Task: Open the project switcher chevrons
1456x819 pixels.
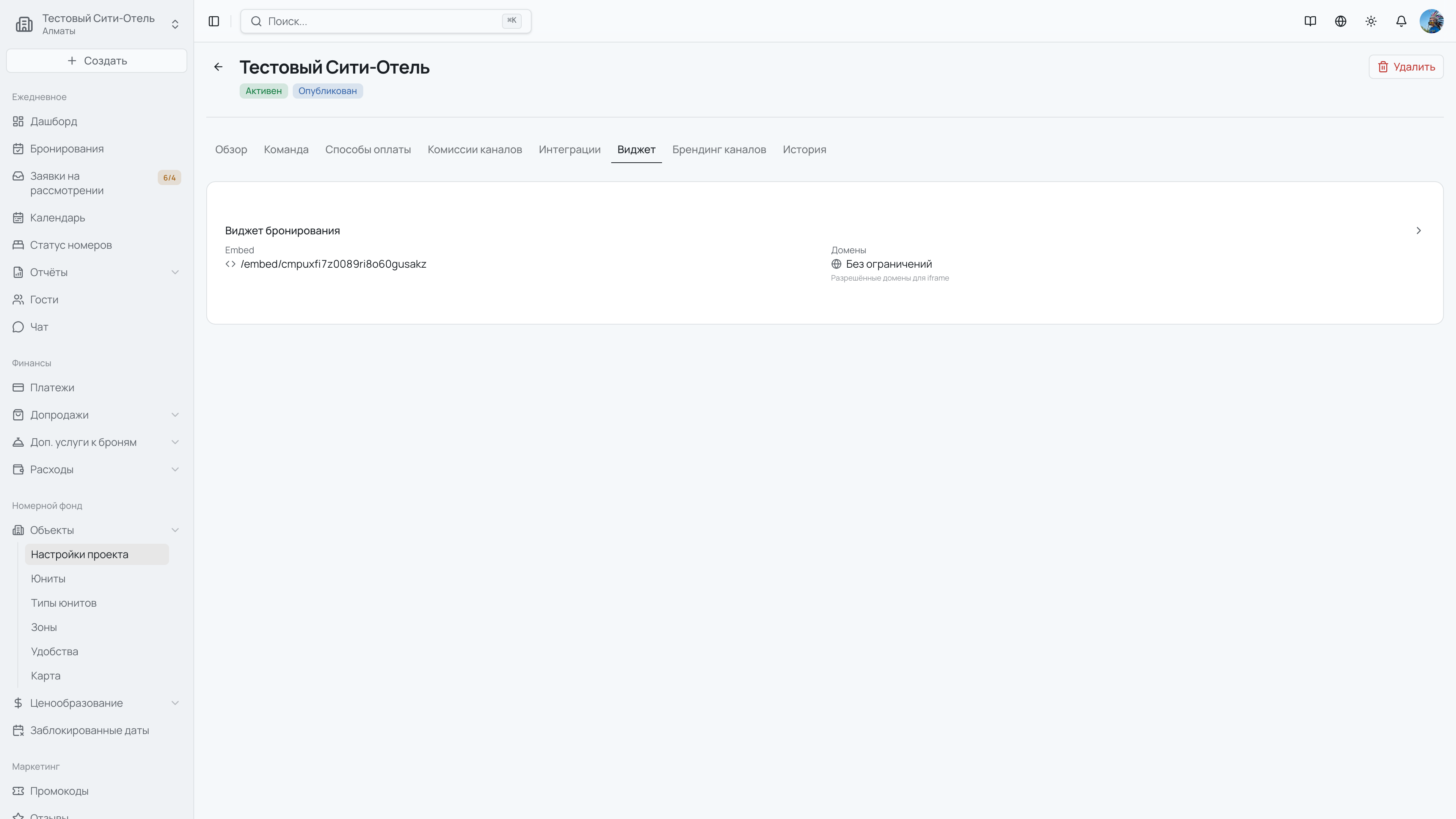Action: pos(175,24)
